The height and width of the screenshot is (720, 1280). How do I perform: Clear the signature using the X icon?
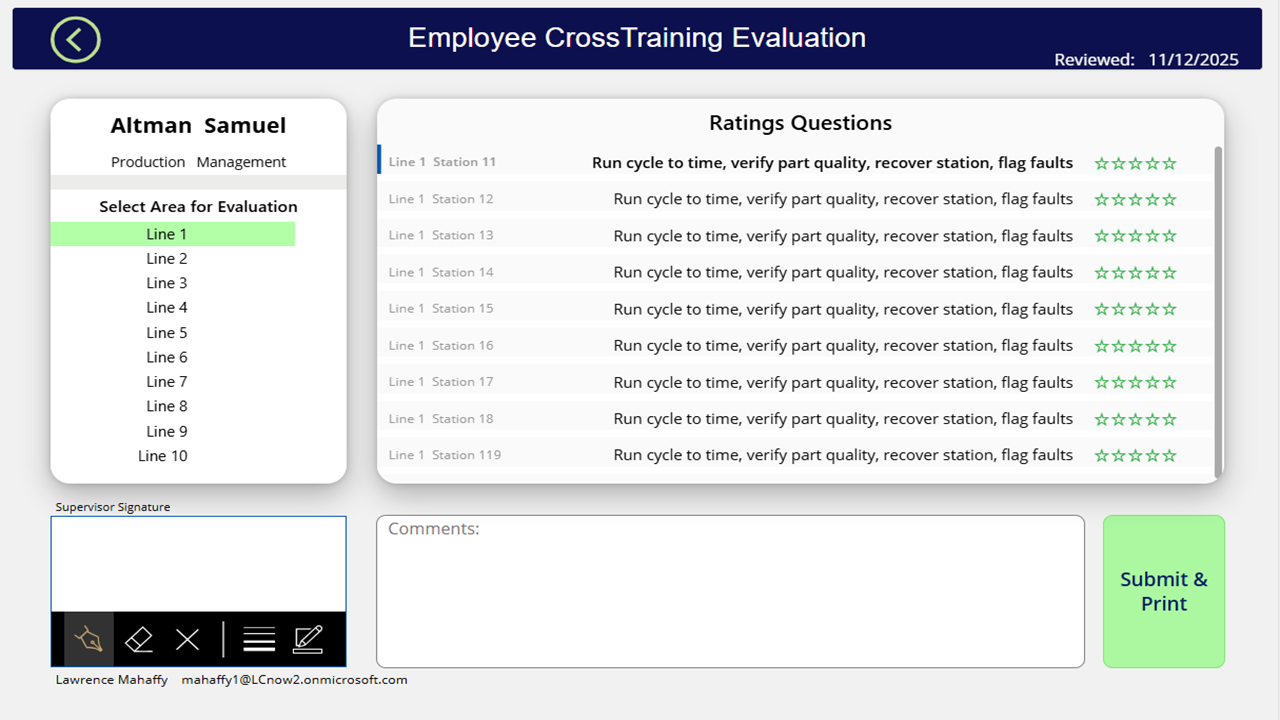pyautogui.click(x=187, y=639)
